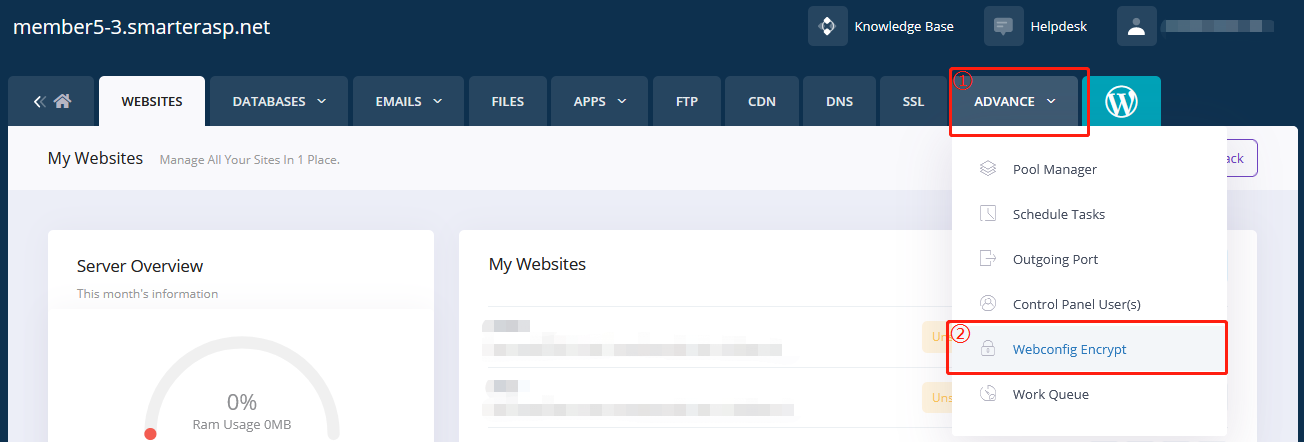Click the Work Queue icon
1304x442 pixels.
(988, 394)
